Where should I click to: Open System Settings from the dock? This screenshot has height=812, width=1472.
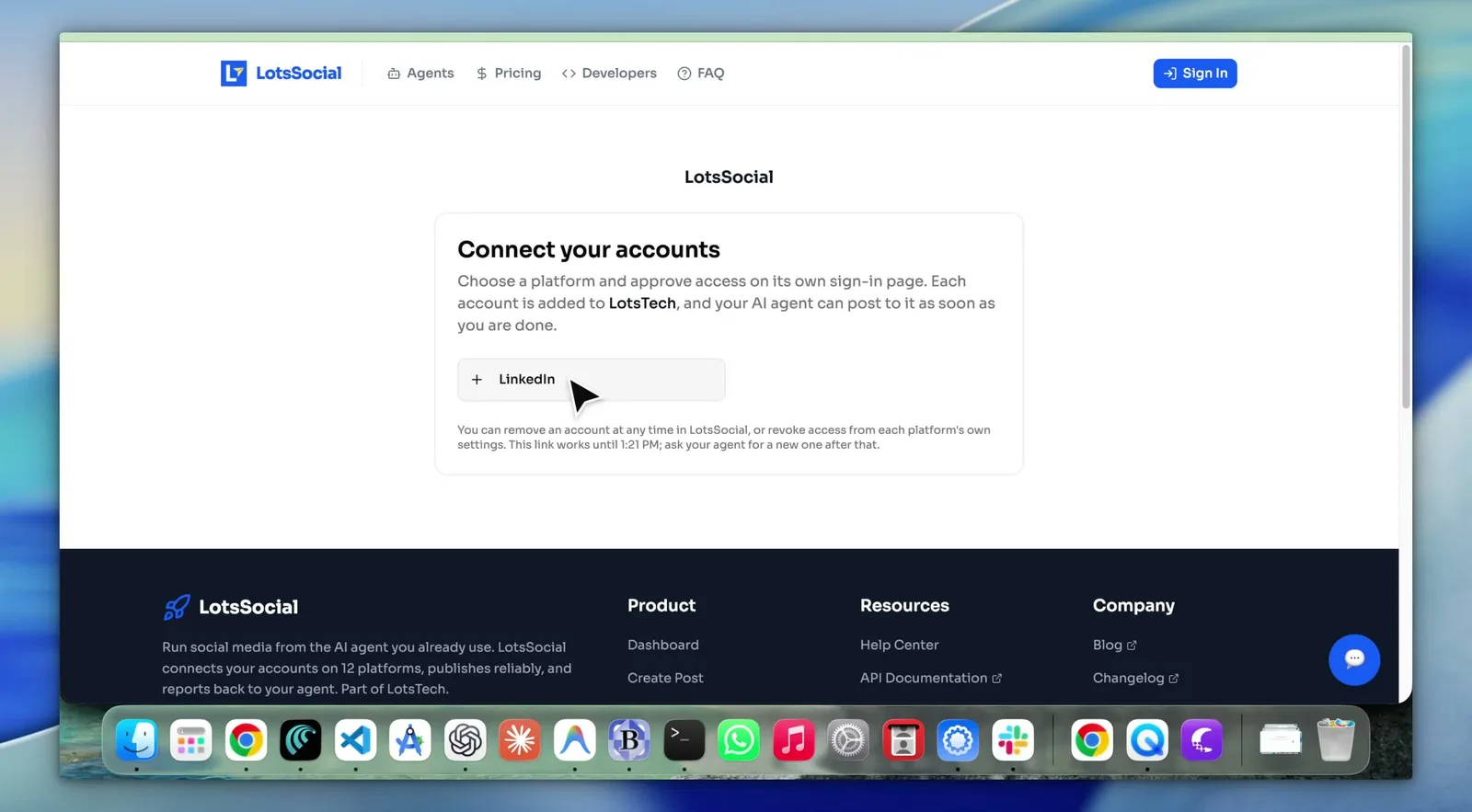(x=848, y=740)
